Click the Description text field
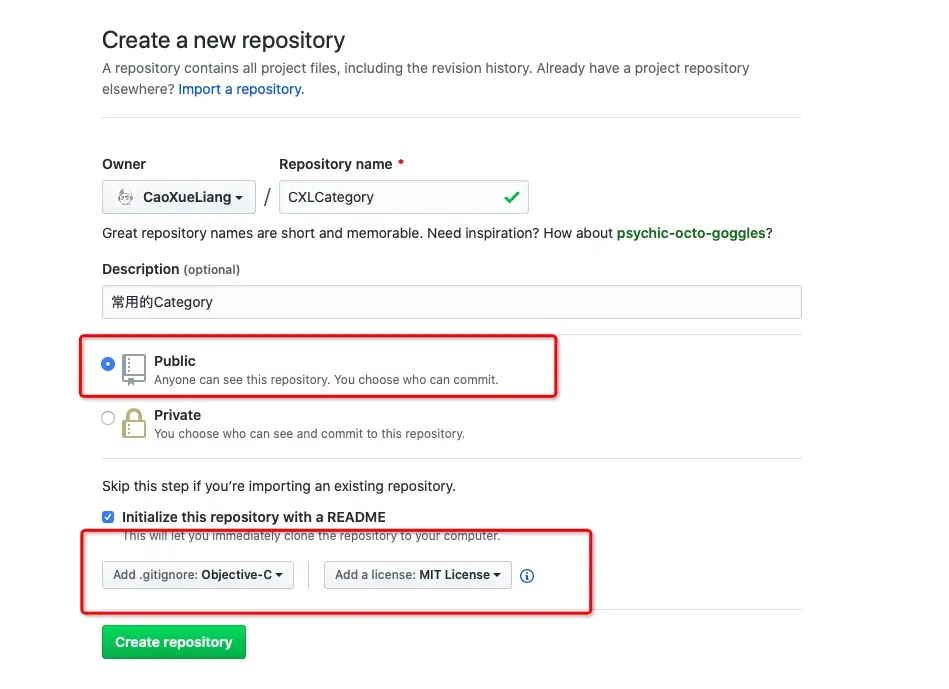The image size is (949, 689). 451,302
